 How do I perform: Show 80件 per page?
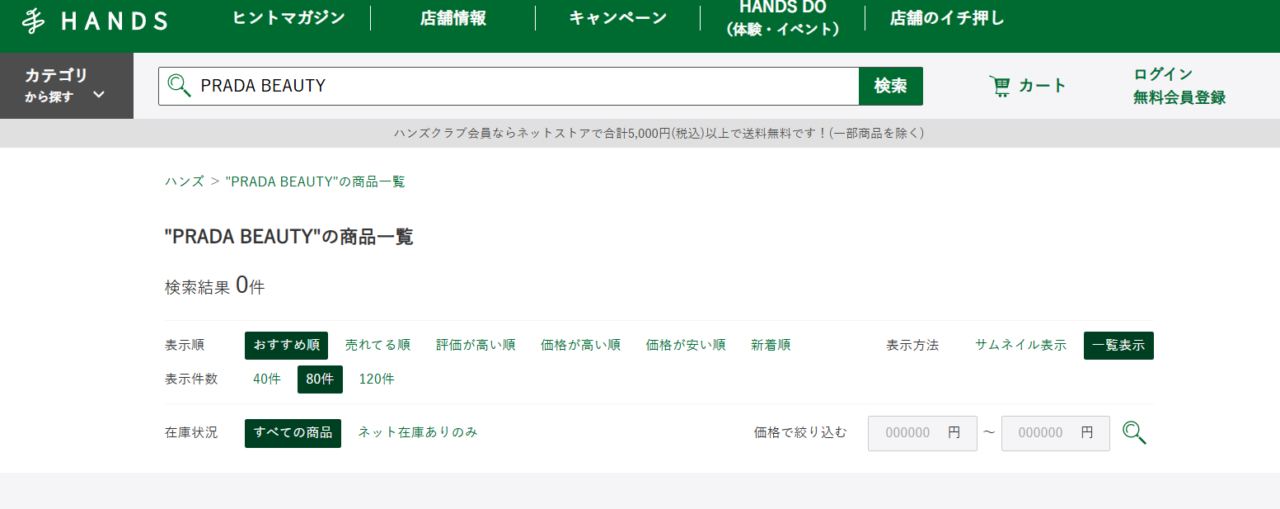(320, 379)
